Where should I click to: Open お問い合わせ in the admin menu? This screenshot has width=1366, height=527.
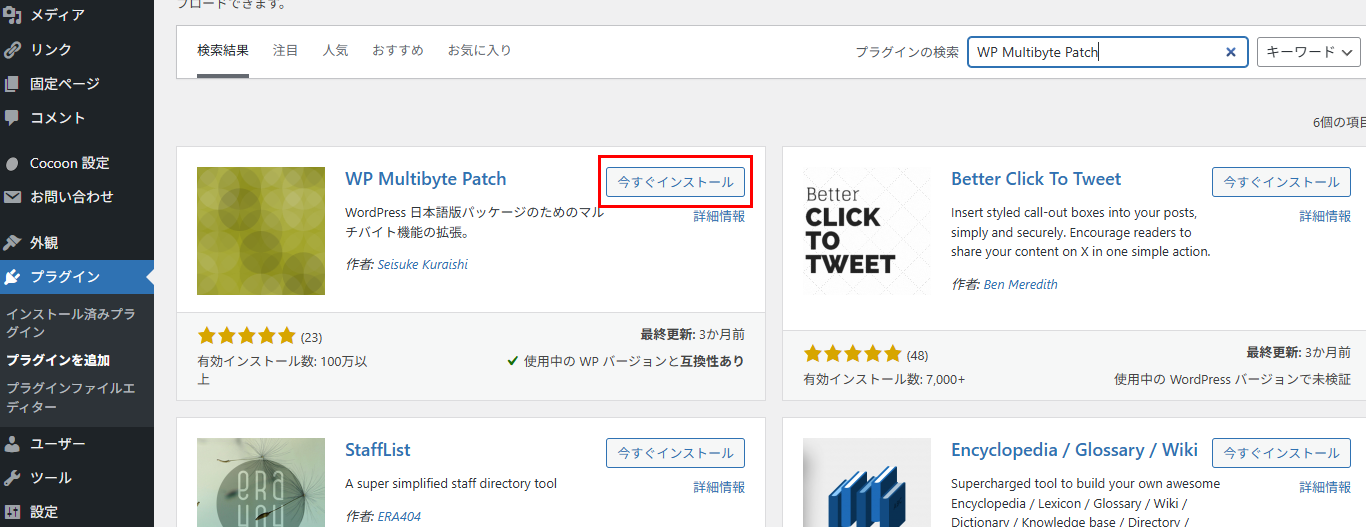[77, 197]
